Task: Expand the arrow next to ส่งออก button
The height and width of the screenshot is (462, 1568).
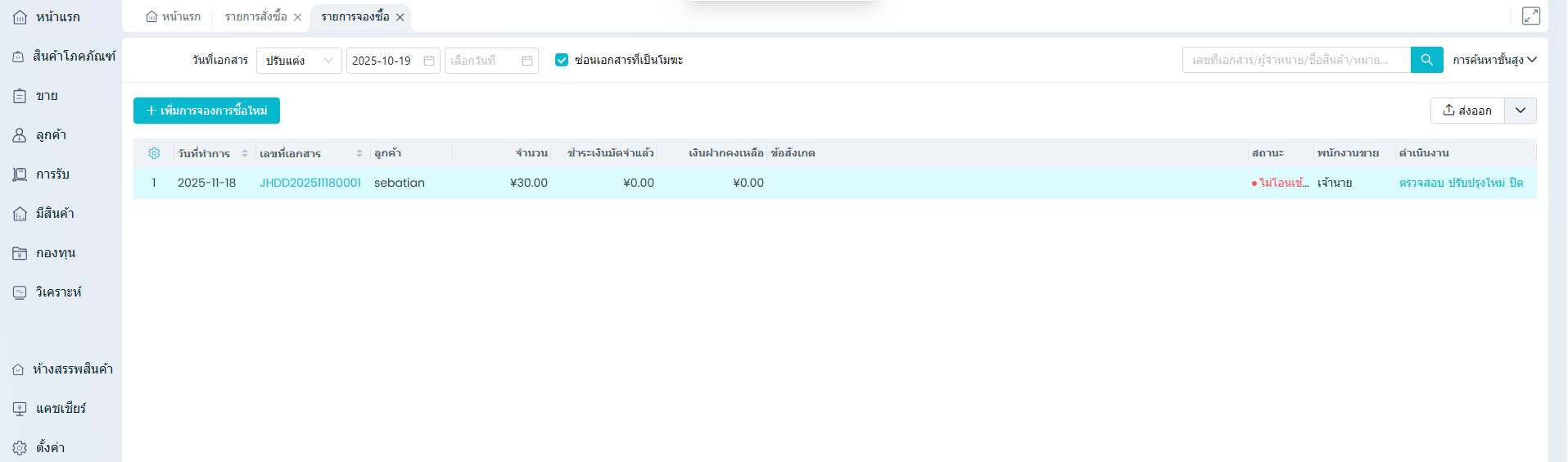Action: pyautogui.click(x=1520, y=111)
